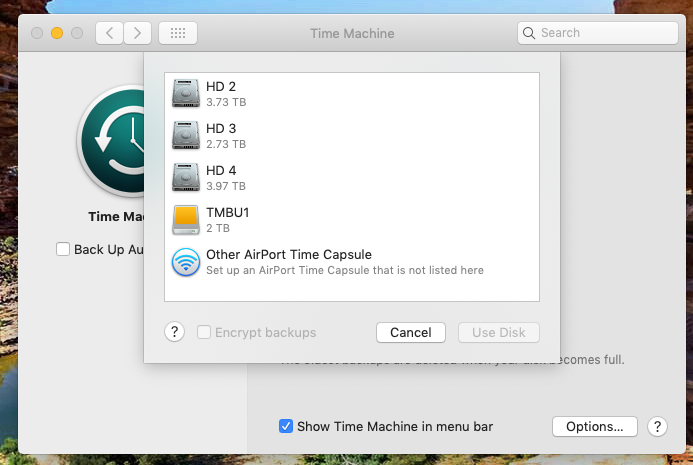
Task: Select the HD 4 disk icon
Action: point(186,177)
